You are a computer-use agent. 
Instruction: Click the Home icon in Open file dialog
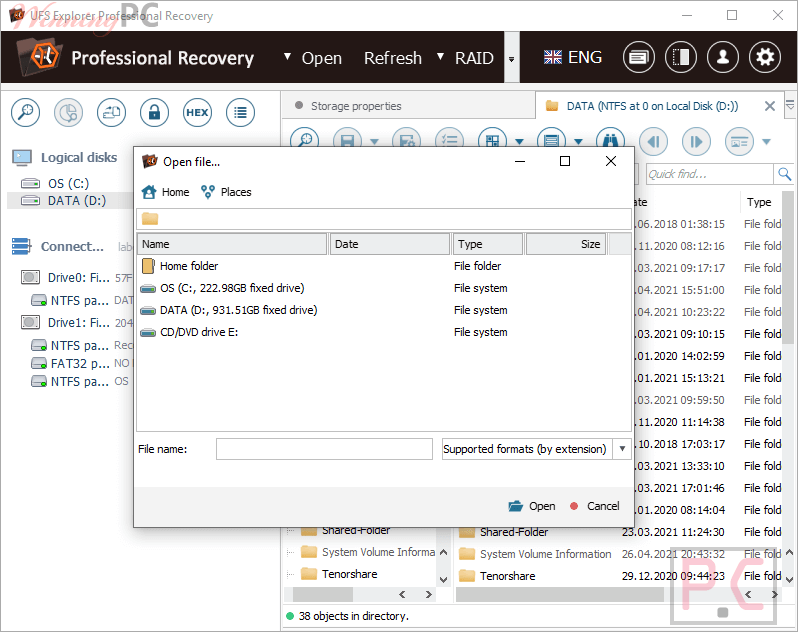click(149, 192)
